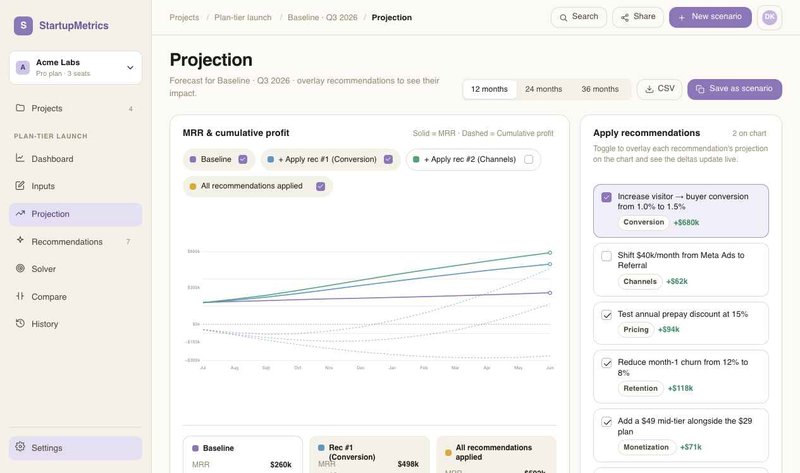Toggle All recommendations applied checkbox
The width and height of the screenshot is (800, 473).
coord(320,186)
